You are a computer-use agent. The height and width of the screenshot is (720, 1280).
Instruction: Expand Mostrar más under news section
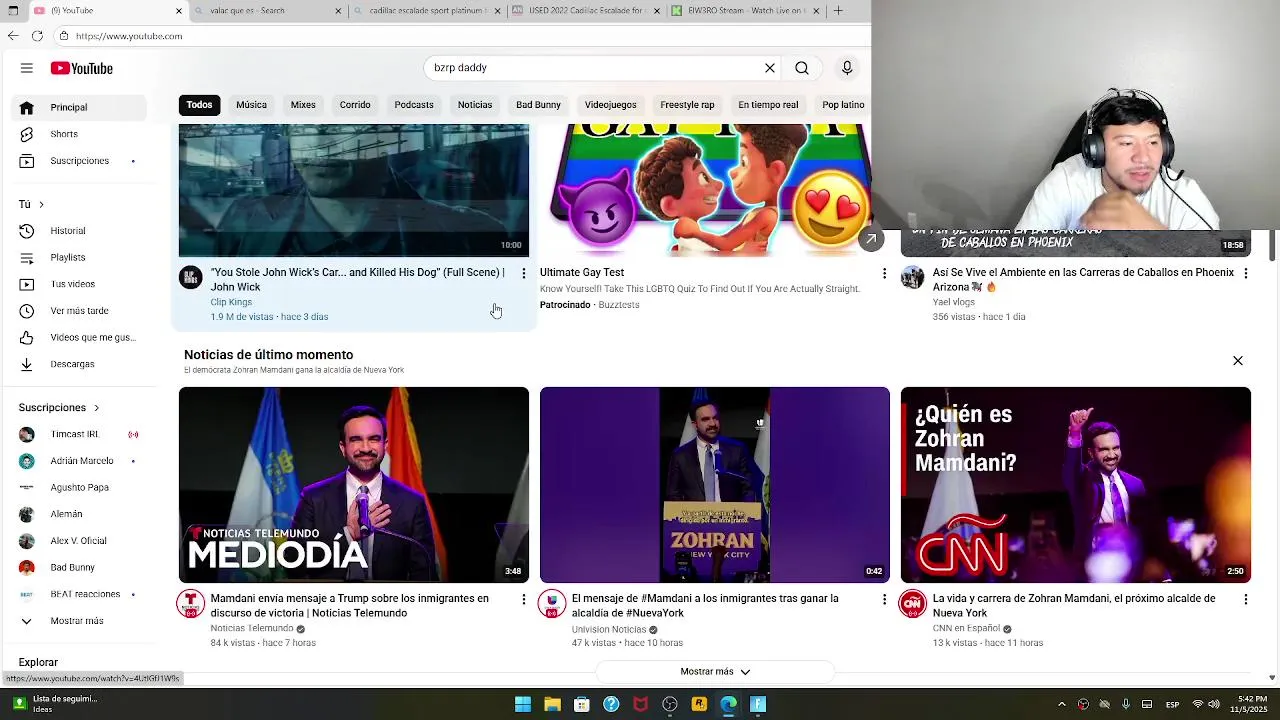(715, 672)
